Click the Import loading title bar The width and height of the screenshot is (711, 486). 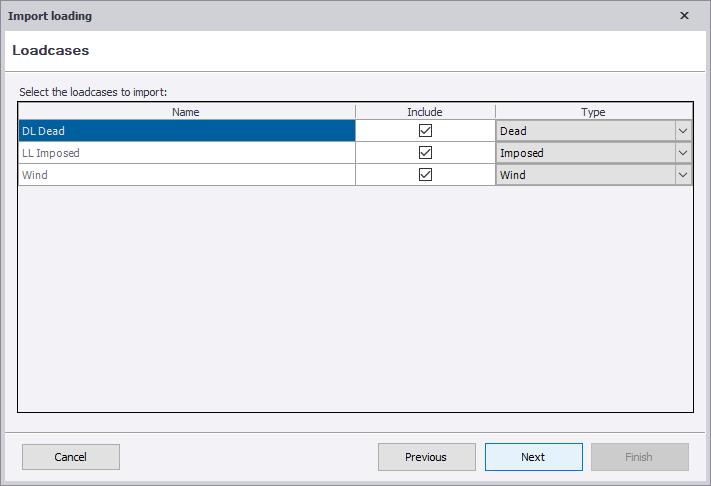coord(300,15)
